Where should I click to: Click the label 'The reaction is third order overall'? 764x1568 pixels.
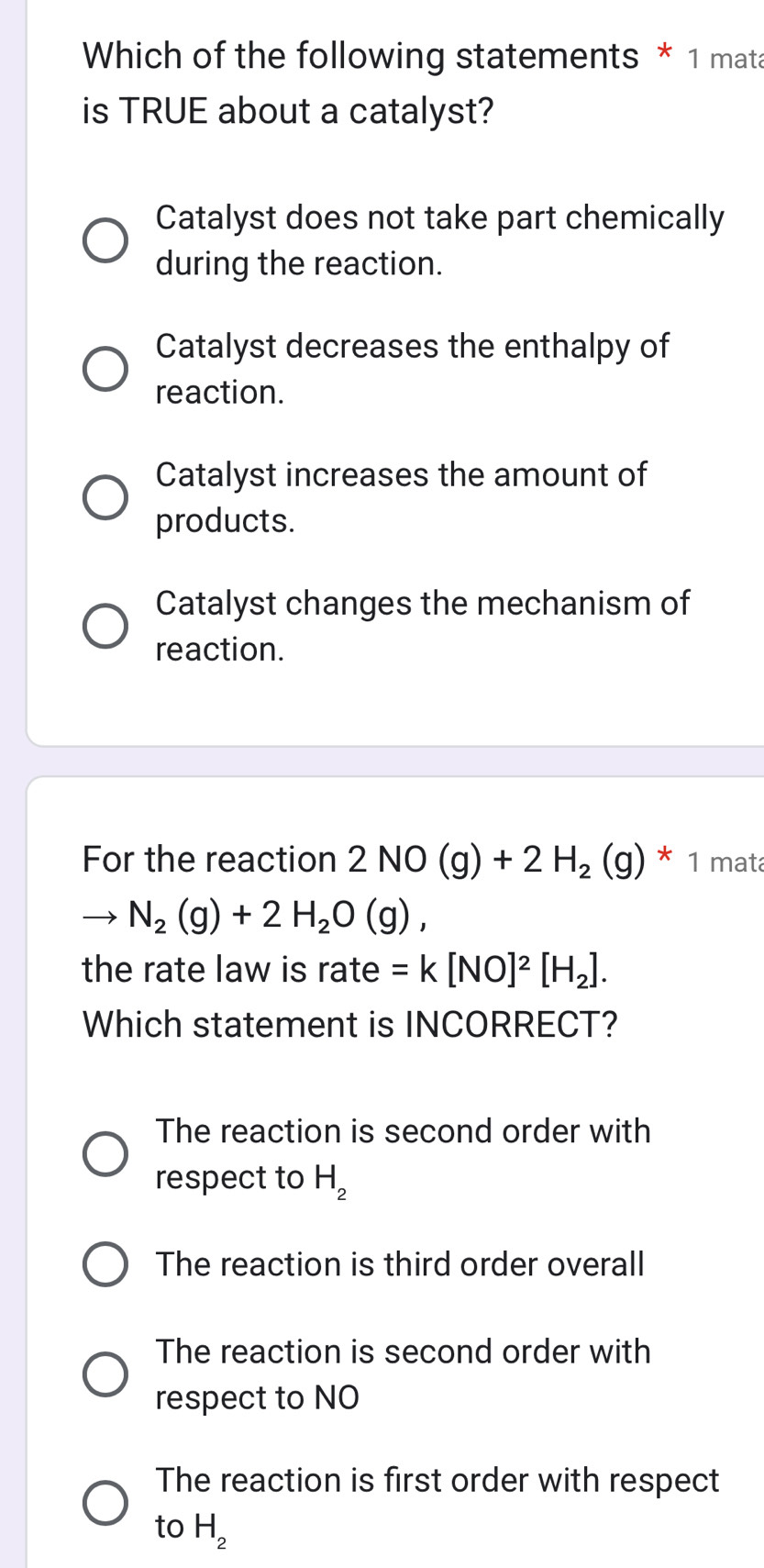(x=397, y=1264)
